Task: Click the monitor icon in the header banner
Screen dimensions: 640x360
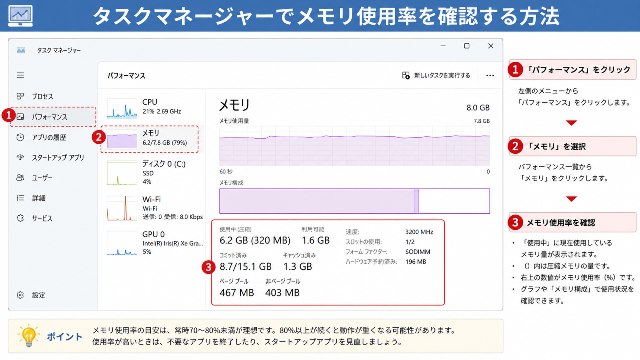Action: click(x=20, y=16)
